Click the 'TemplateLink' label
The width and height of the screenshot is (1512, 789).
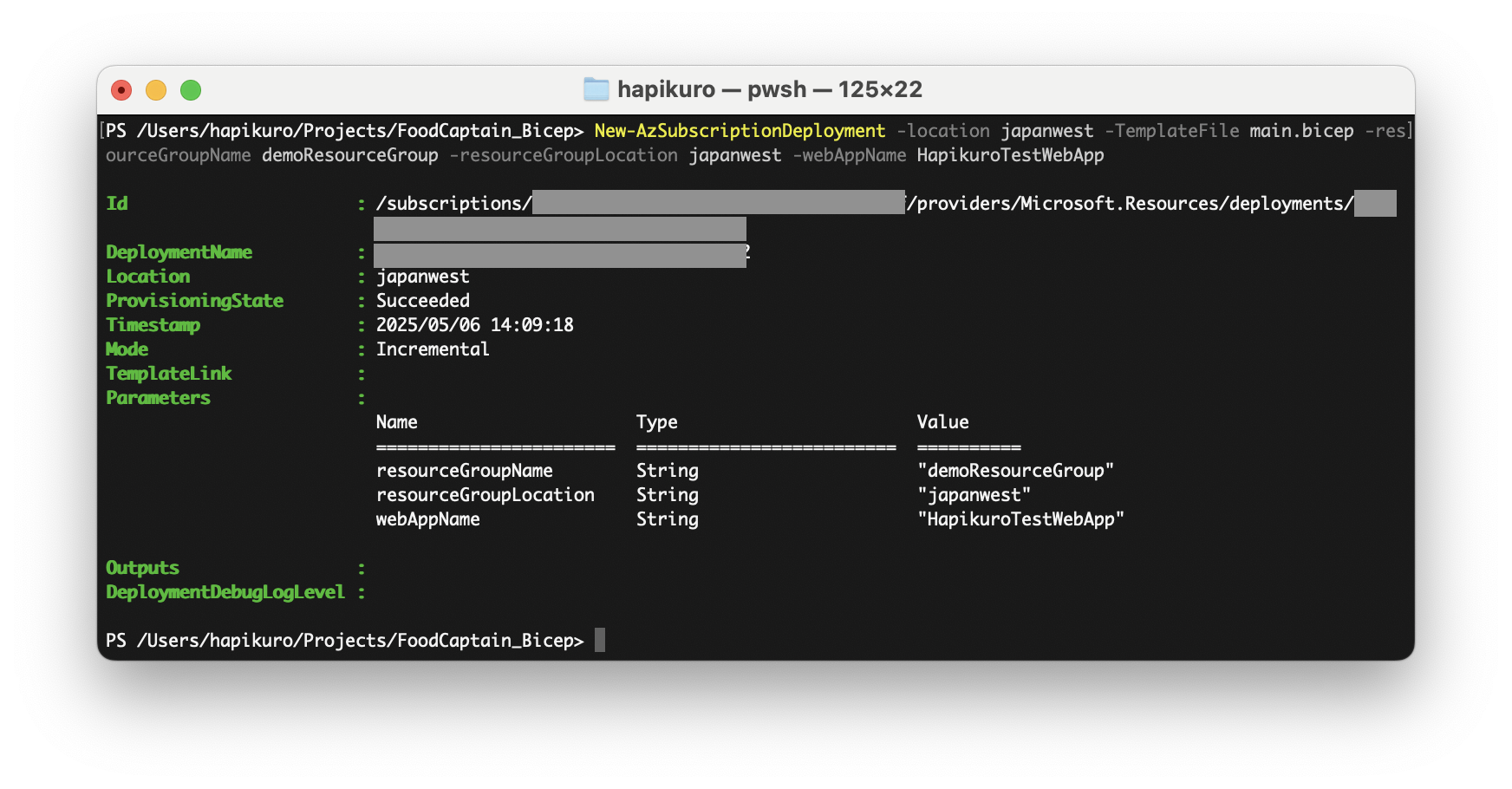[169, 374]
